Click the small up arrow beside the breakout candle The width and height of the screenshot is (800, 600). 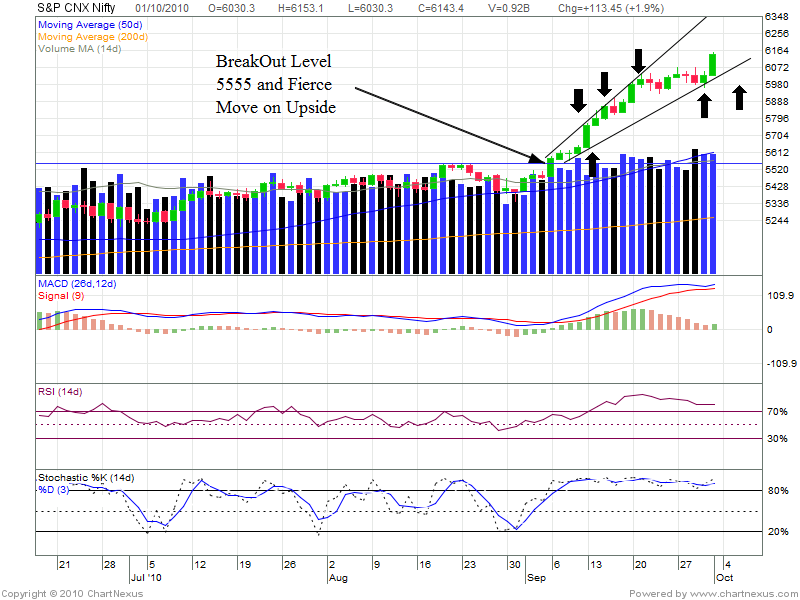click(592, 164)
